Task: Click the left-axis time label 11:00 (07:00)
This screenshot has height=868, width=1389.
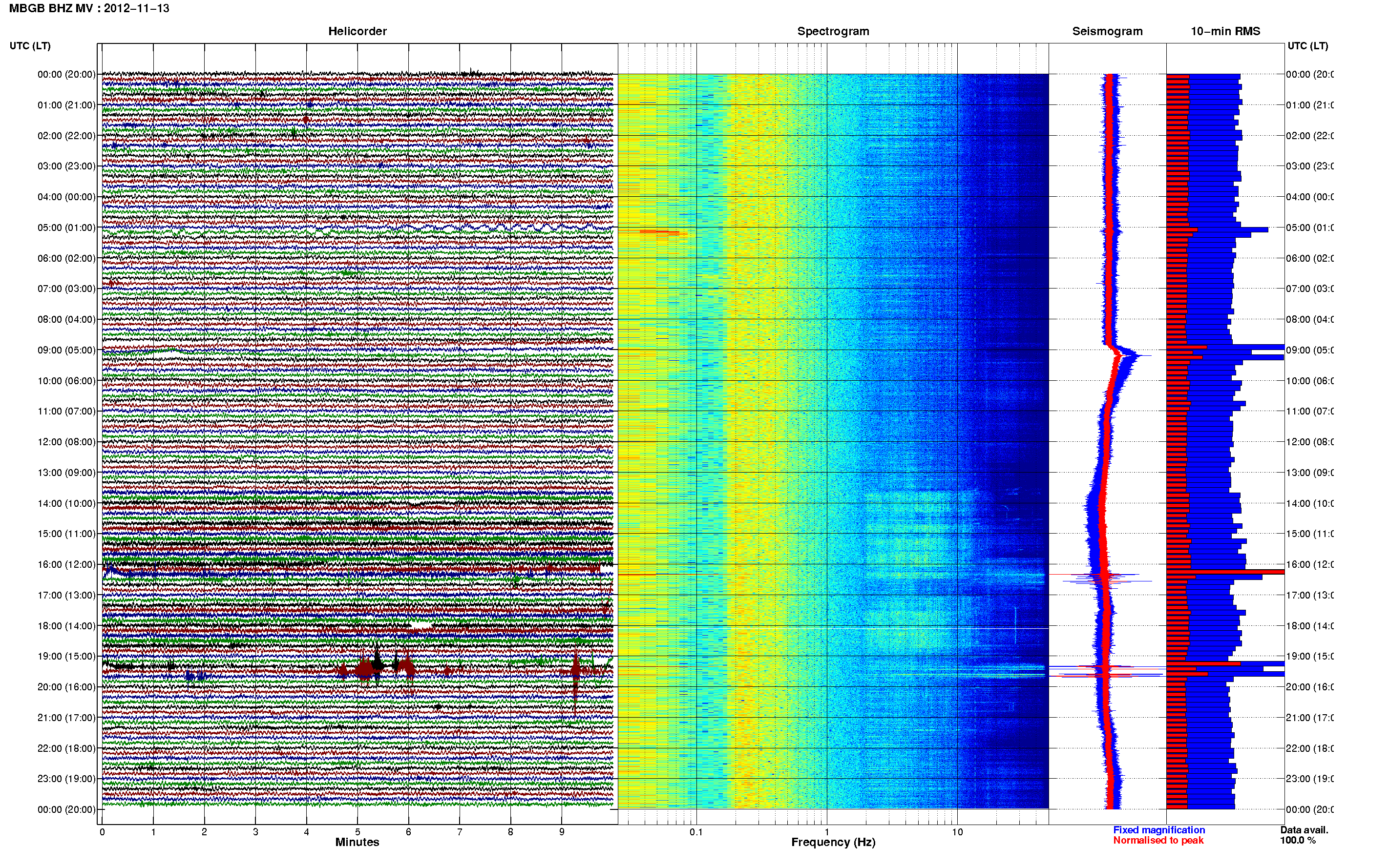Action: pos(66,411)
